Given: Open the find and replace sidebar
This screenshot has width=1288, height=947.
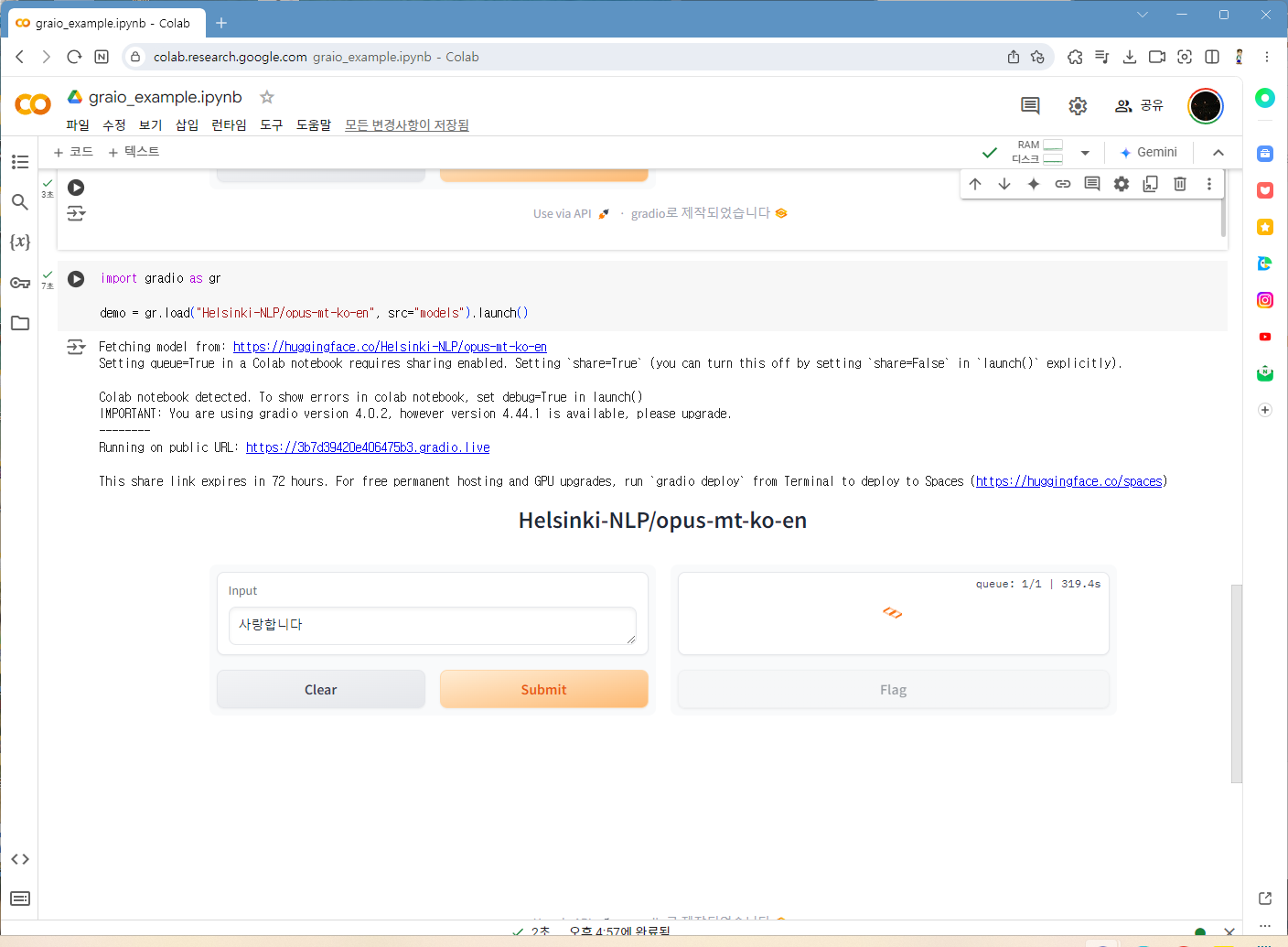Looking at the screenshot, I should 20,201.
